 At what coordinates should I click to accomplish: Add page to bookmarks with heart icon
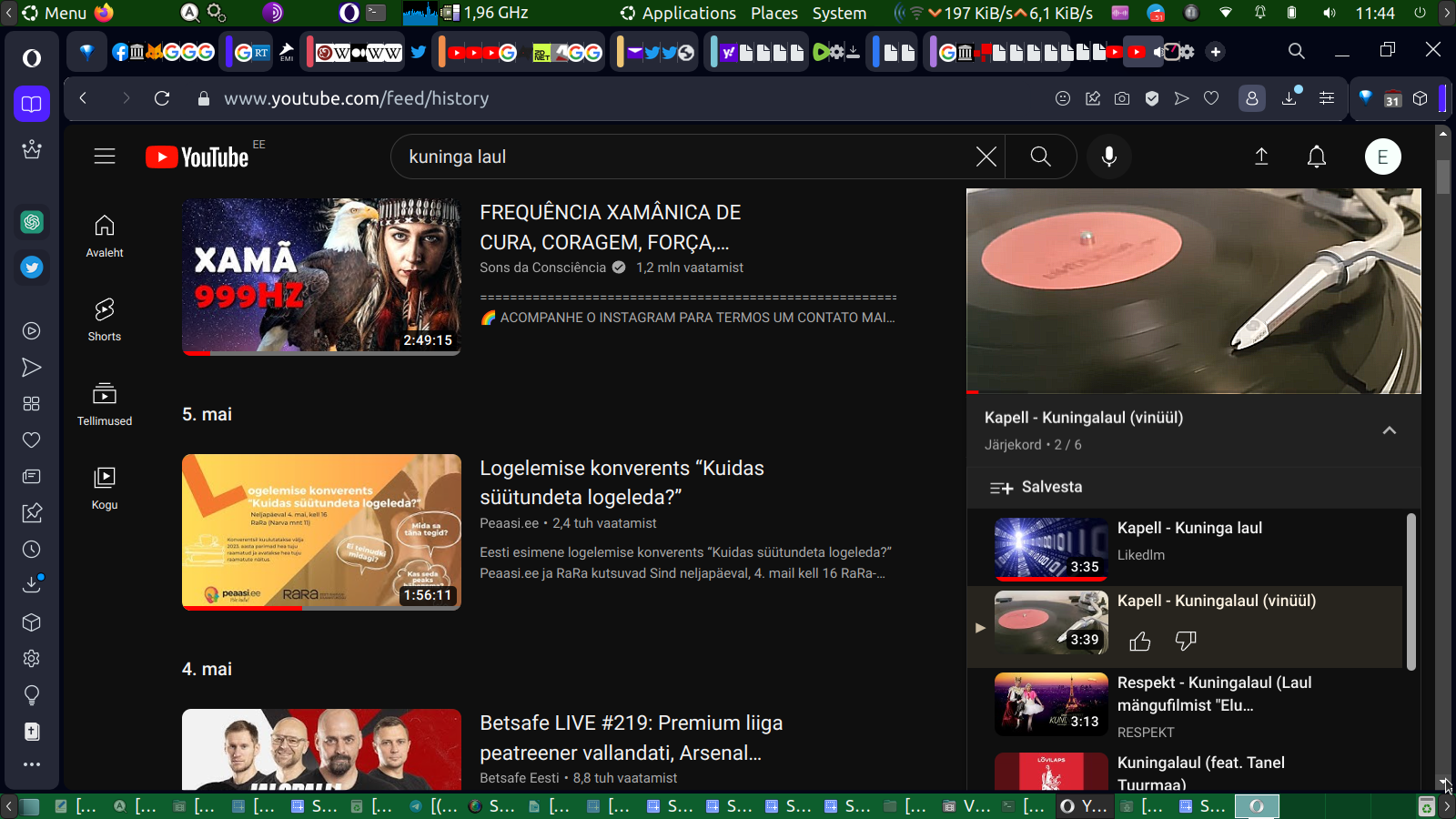click(x=1211, y=98)
